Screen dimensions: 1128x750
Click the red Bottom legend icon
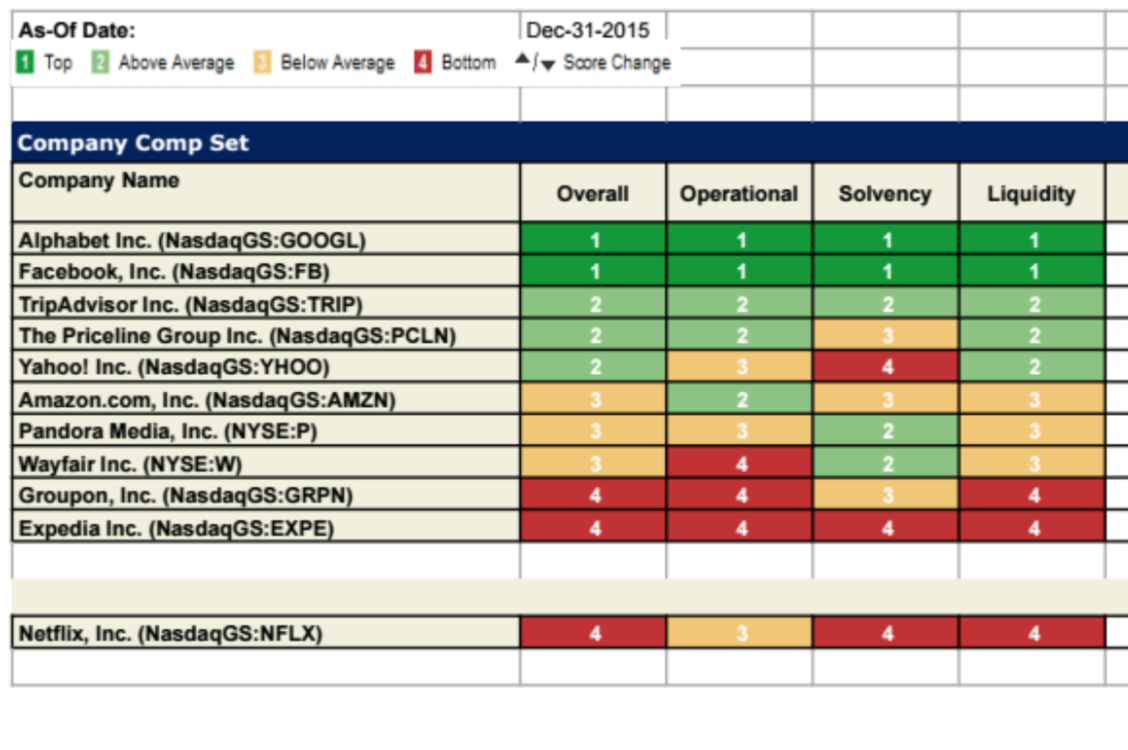[423, 63]
